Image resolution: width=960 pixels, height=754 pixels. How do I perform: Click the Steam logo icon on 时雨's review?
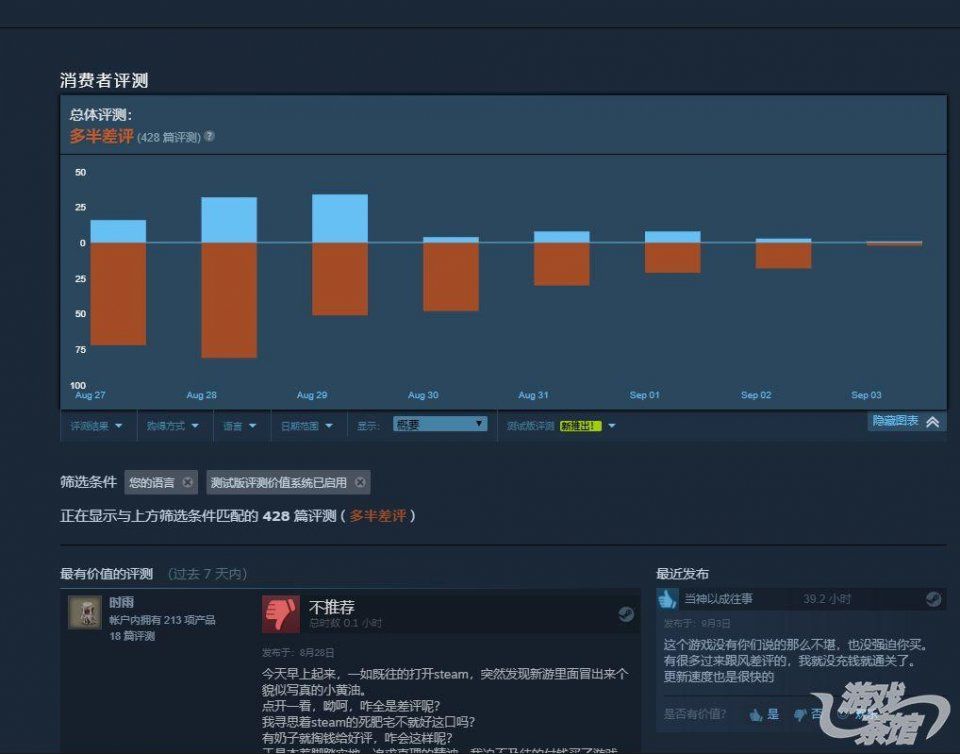[626, 614]
